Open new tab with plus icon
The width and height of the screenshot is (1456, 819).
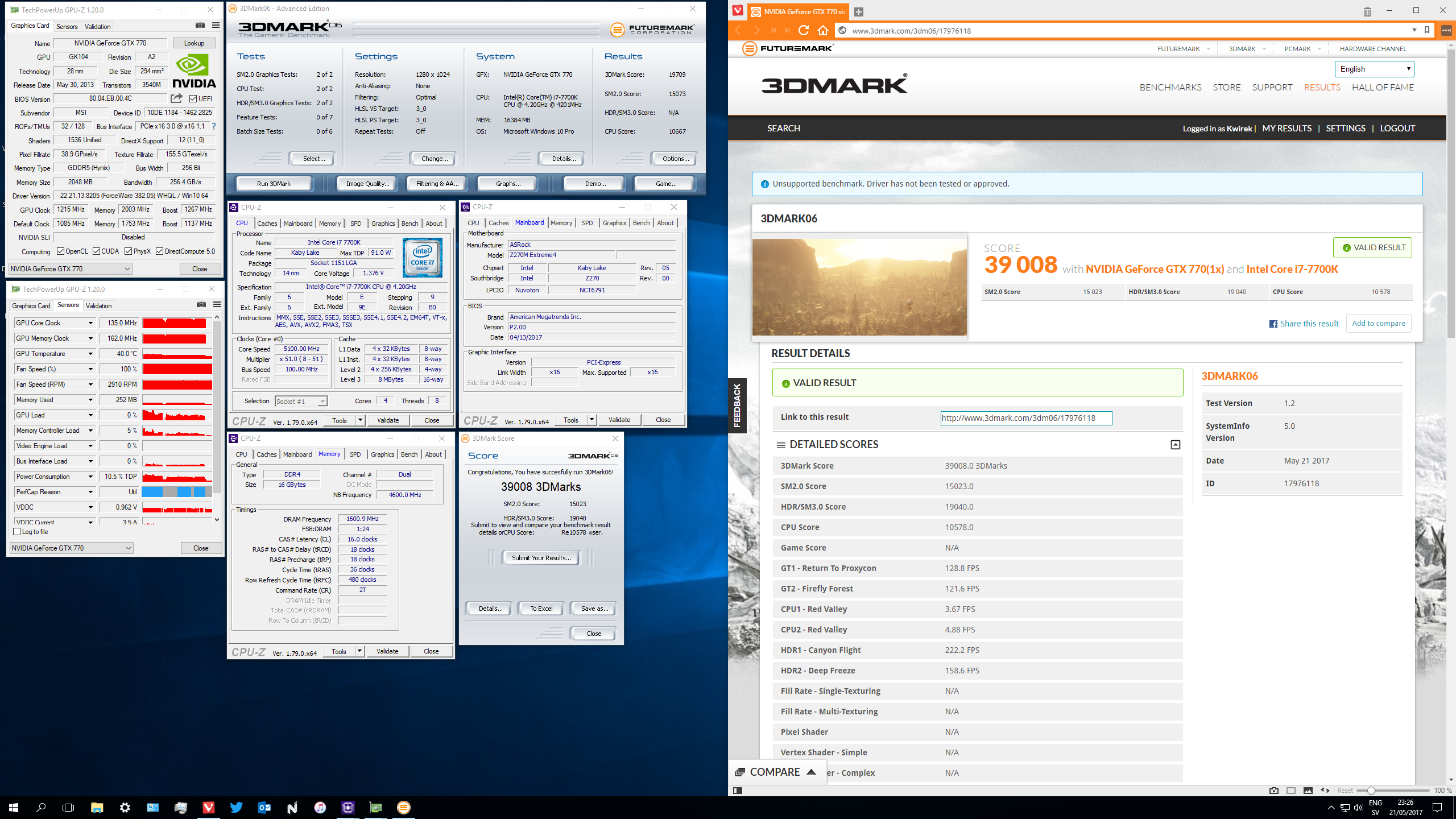[859, 12]
